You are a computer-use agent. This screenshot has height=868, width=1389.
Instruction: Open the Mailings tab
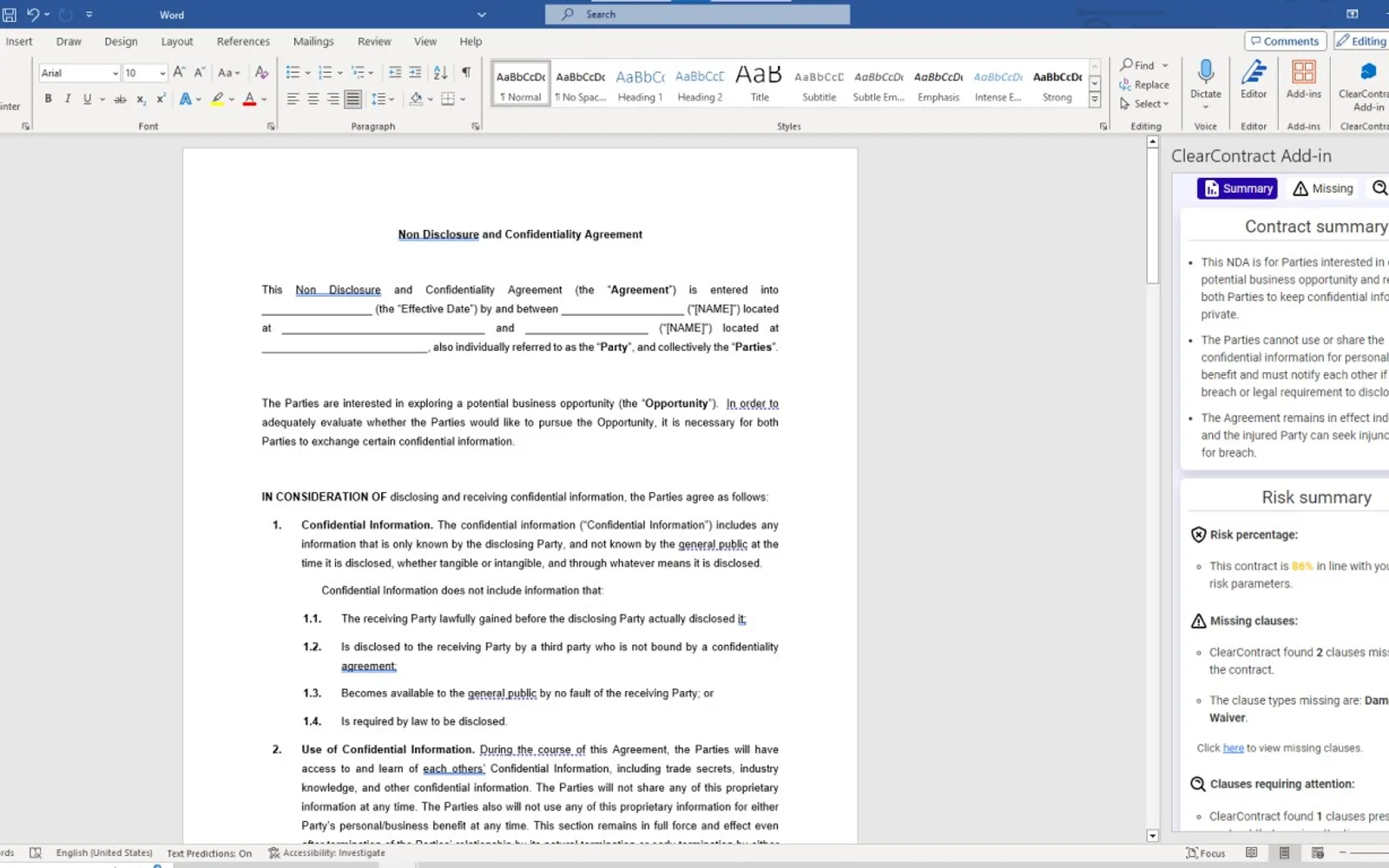(313, 42)
